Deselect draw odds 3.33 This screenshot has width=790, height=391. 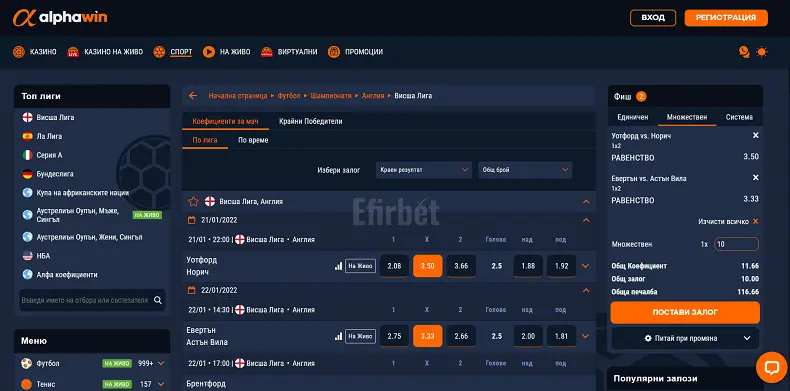pos(428,336)
